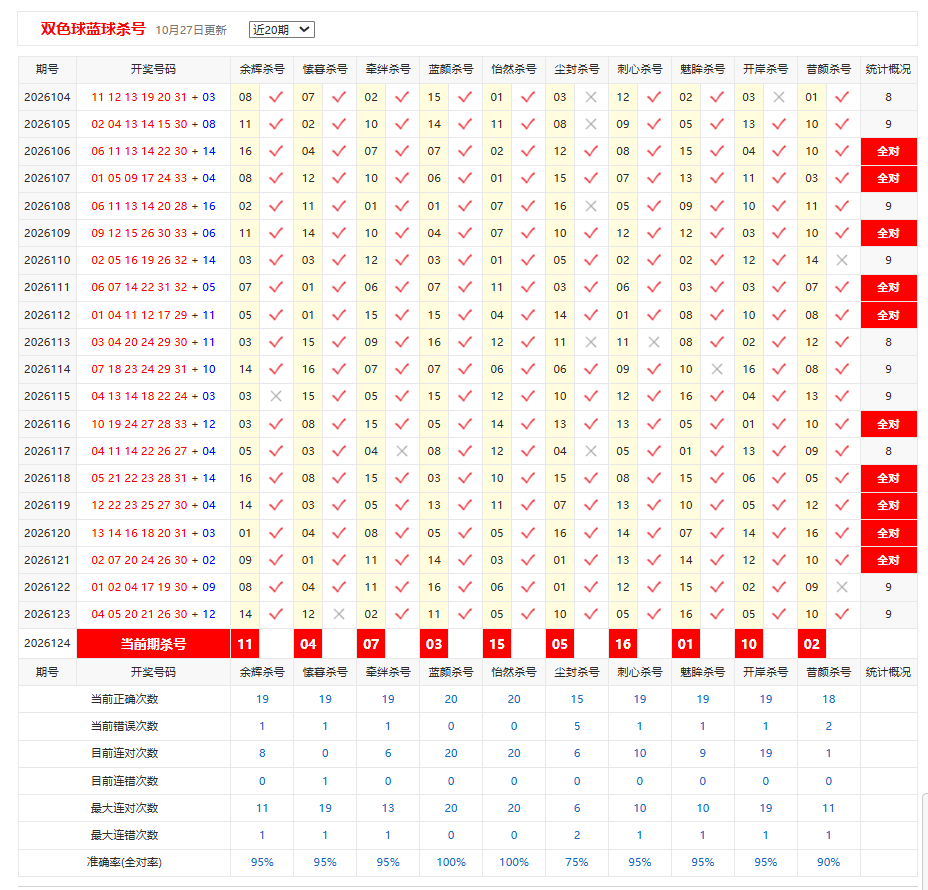Viewport: 928px width, 890px height.
Task: Click the period number 2026124
Action: pyautogui.click(x=47, y=643)
